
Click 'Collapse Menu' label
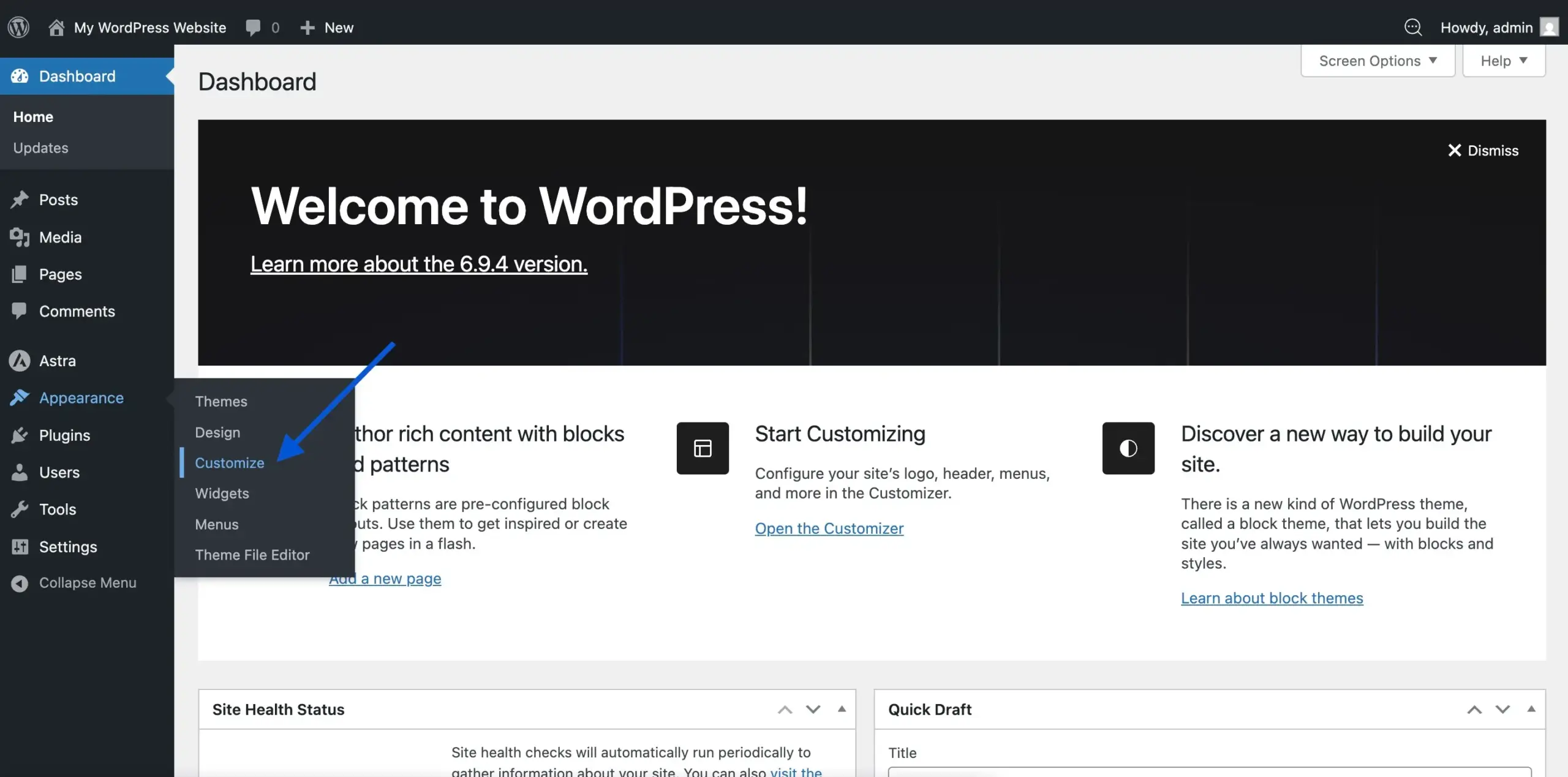coord(88,584)
